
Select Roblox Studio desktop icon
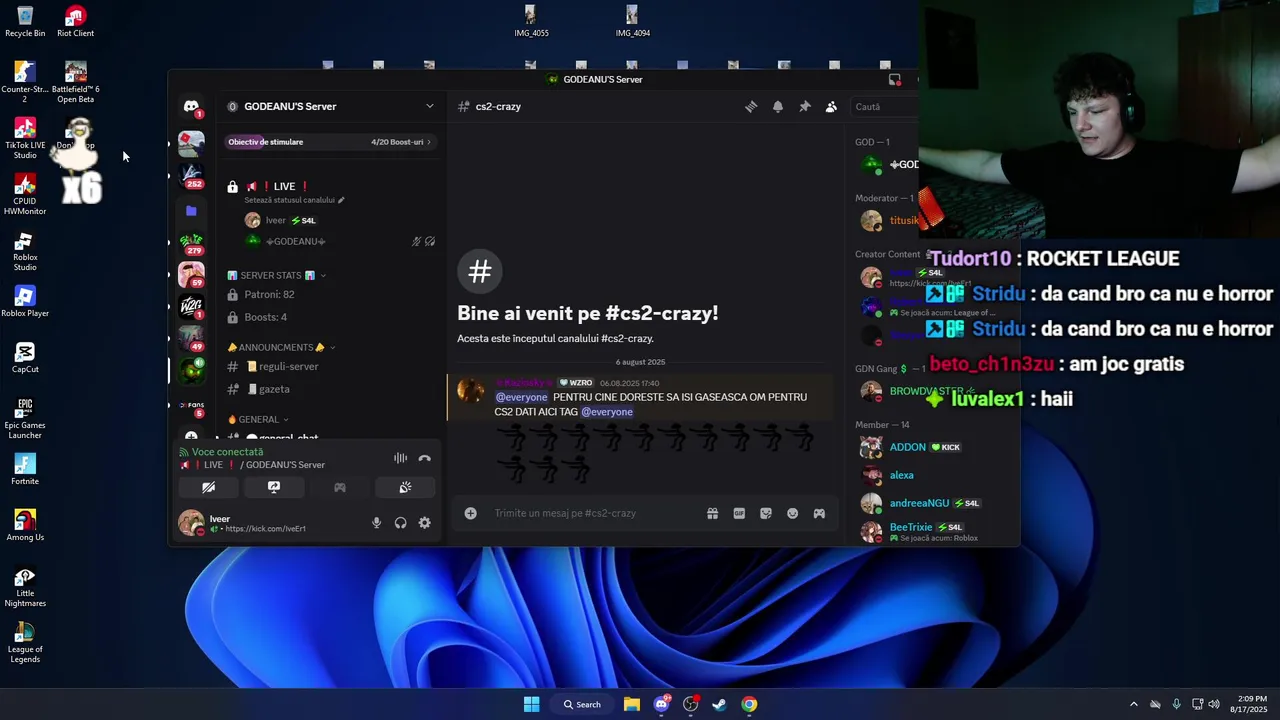[25, 251]
